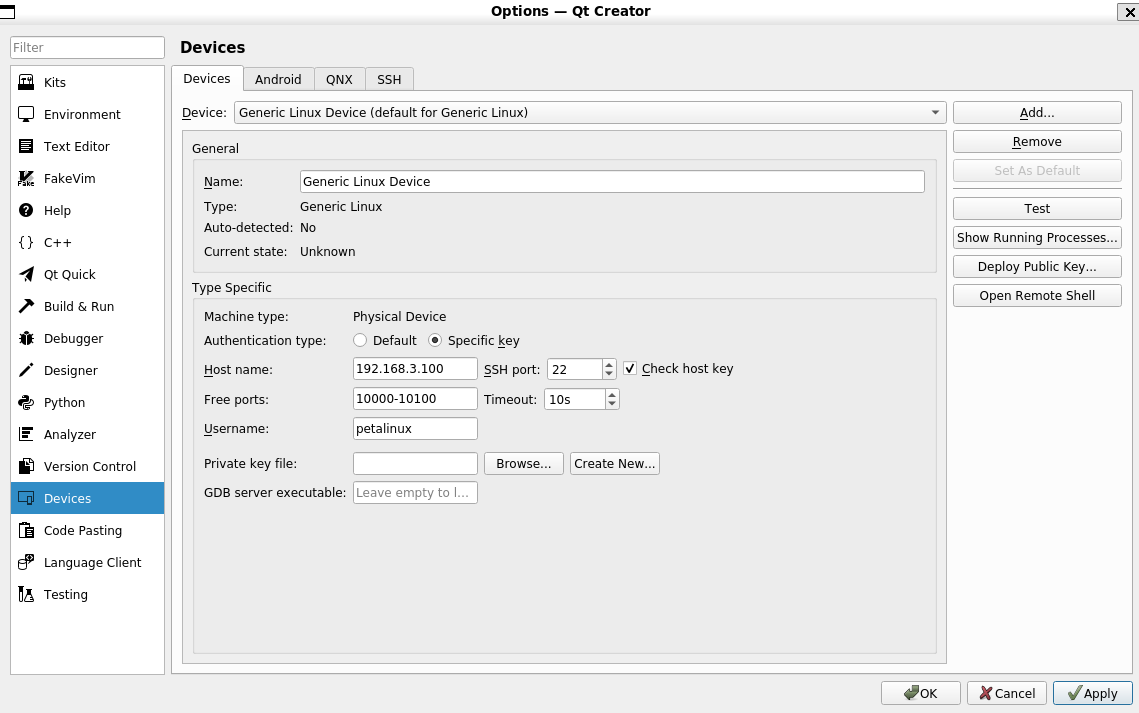Open the Testing flask icon
Screen dimensions: 1139x713
26,594
